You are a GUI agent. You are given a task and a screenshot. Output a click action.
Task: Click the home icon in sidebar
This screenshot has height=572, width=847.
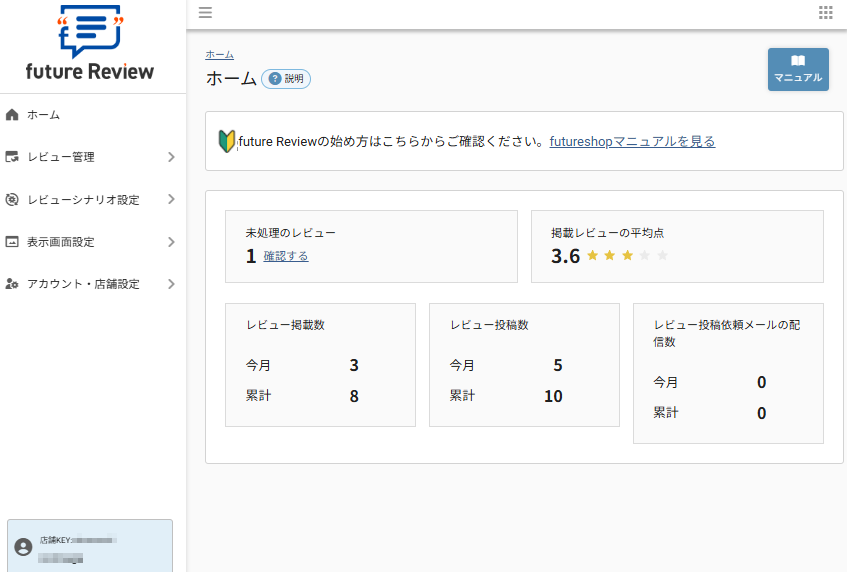[x=12, y=115]
